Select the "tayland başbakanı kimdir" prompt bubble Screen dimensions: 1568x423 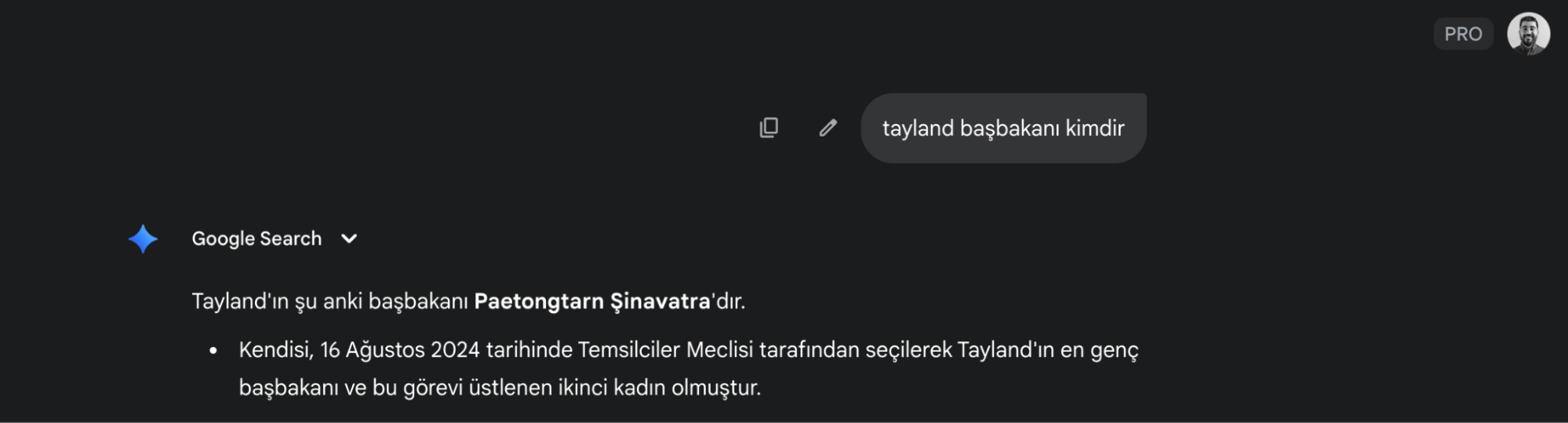(x=1003, y=129)
